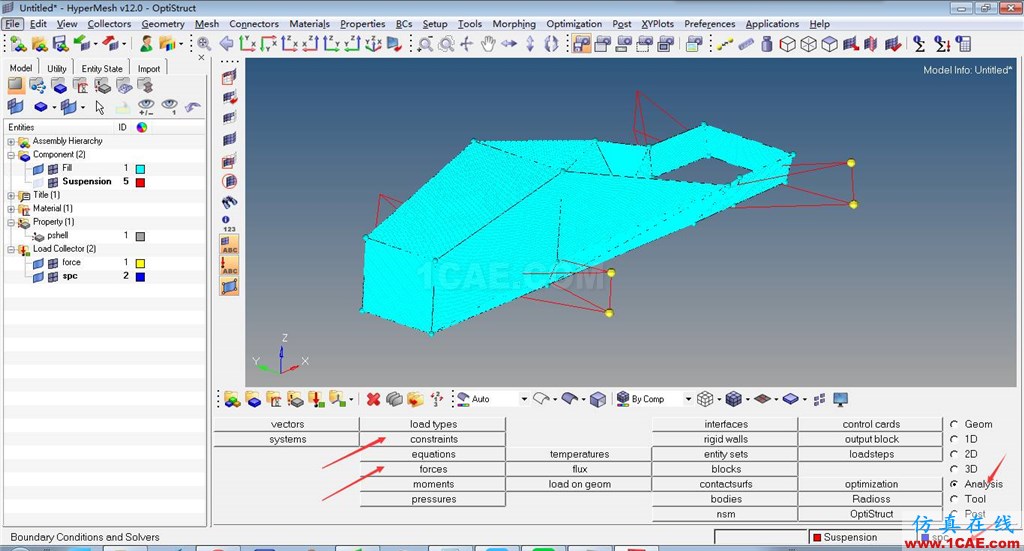Select the isometric YZX view icon
The image size is (1024, 551).
pyautogui.click(x=374, y=44)
